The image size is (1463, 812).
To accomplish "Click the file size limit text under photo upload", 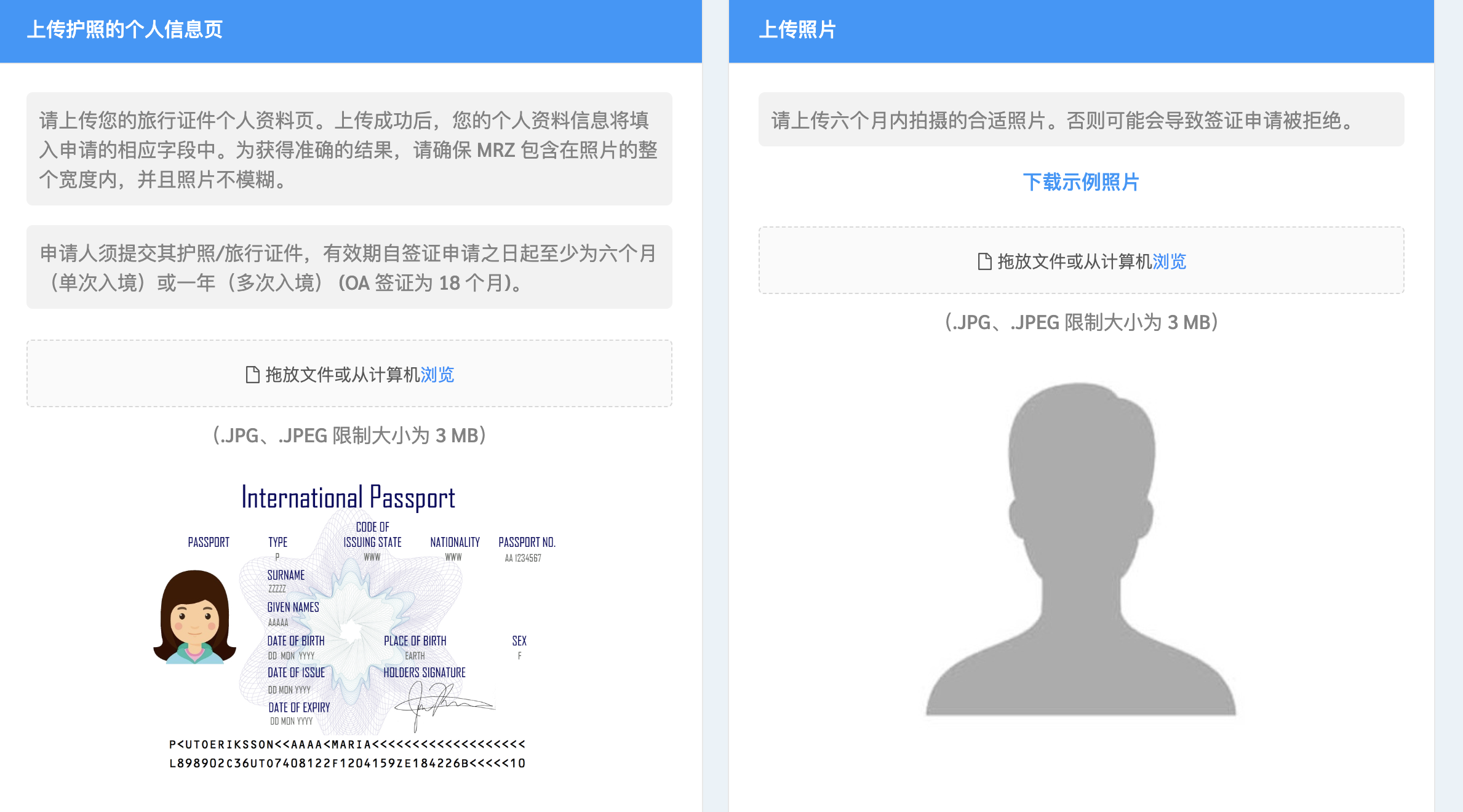I will 1081,322.
